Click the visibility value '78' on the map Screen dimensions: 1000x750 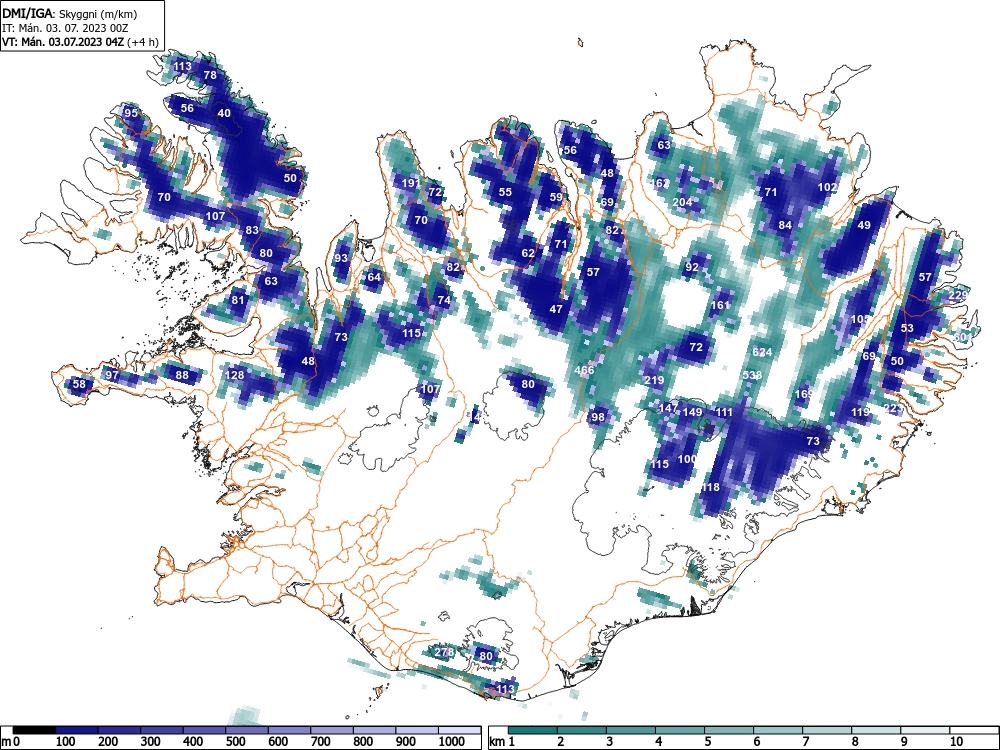pyautogui.click(x=210, y=75)
